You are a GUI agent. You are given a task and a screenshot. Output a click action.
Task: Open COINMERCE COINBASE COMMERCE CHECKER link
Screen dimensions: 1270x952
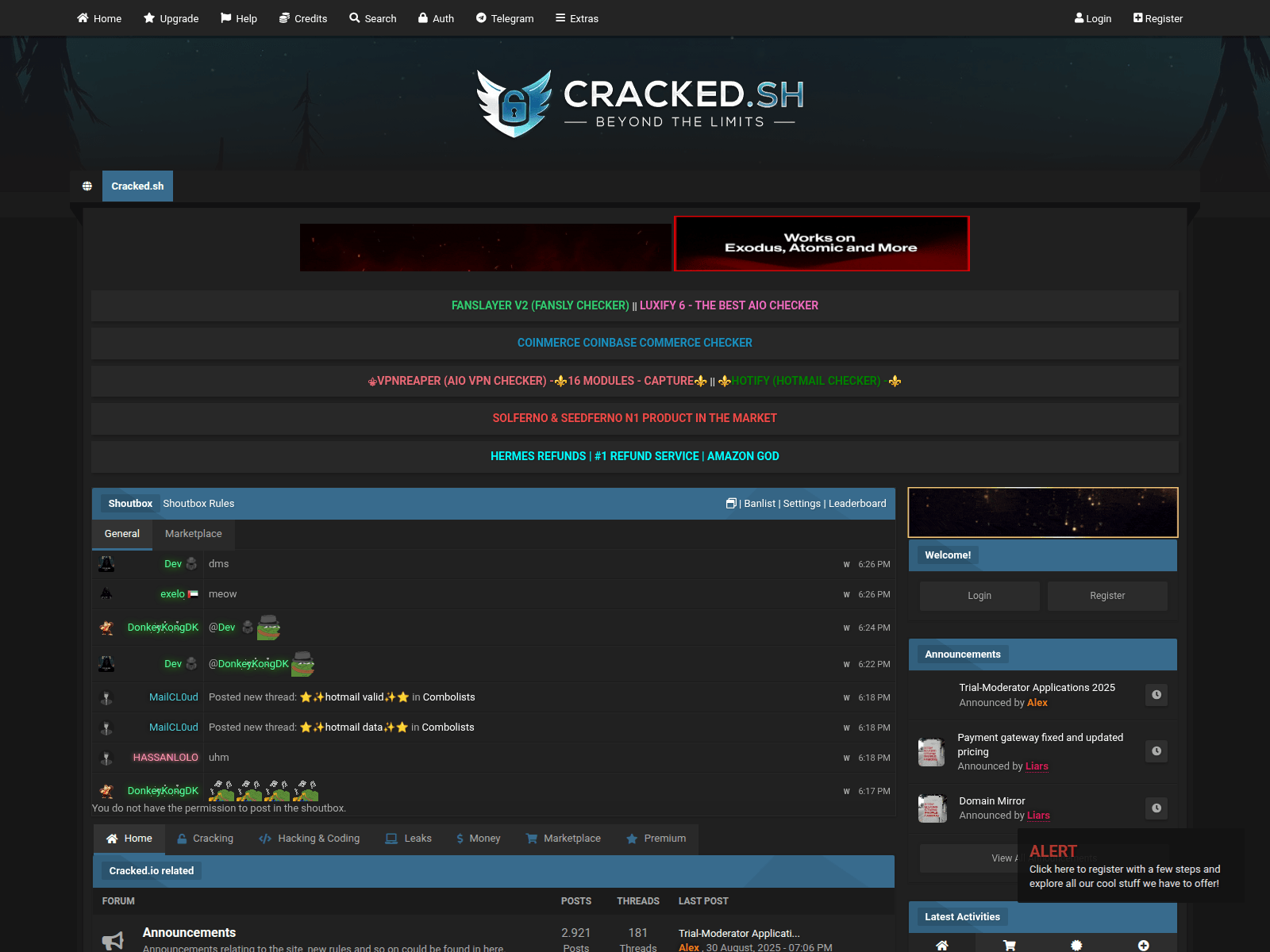point(635,343)
